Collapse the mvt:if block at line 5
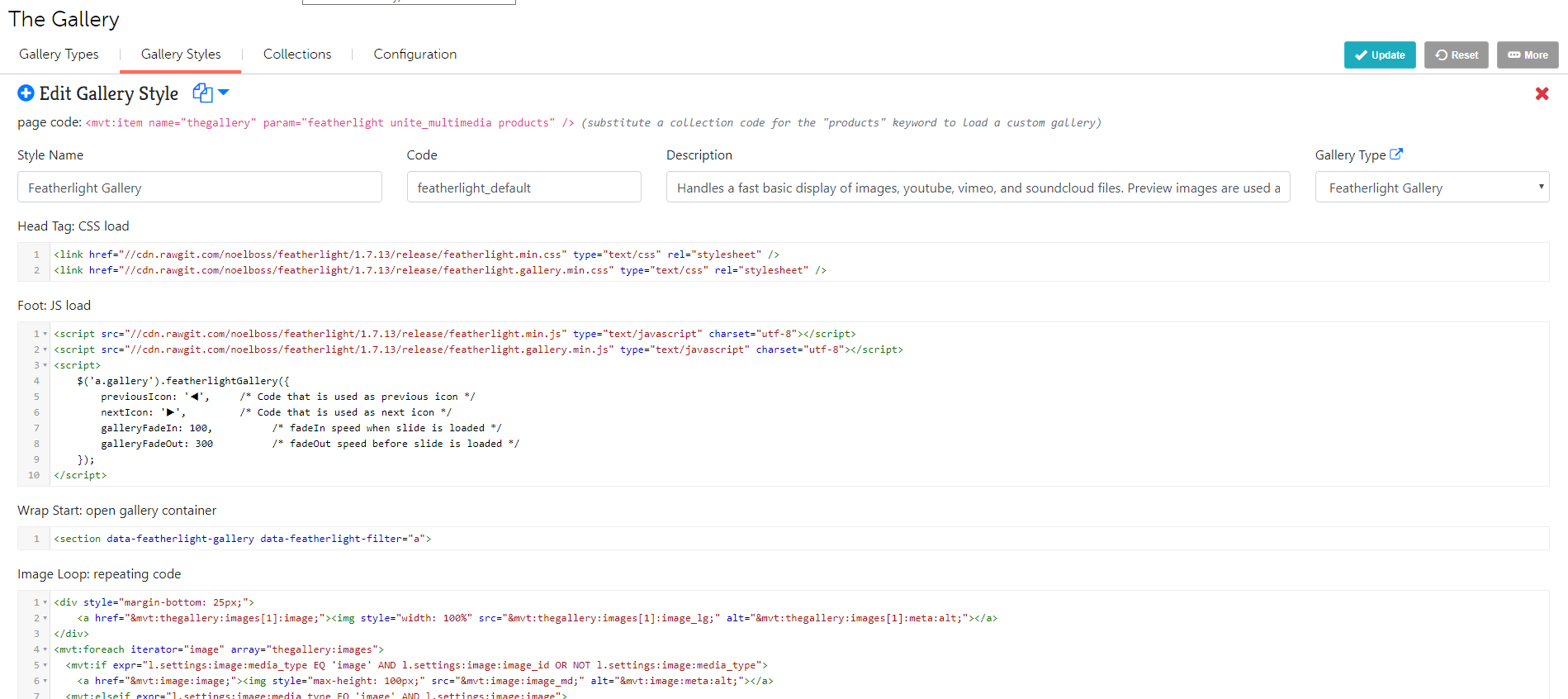 [45, 665]
